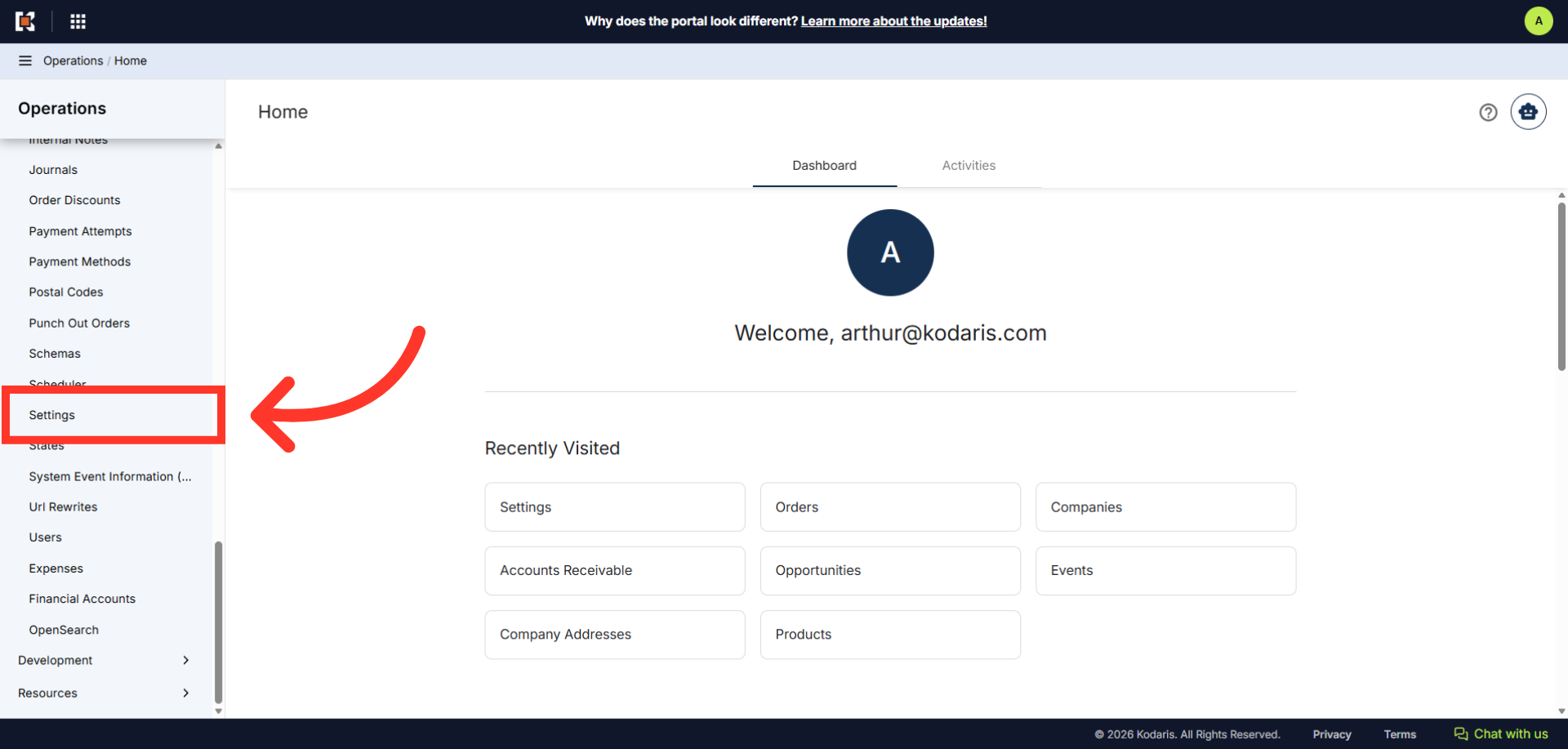Click the sidebar scroll-up arrow
1568x749 pixels.
pyautogui.click(x=218, y=146)
